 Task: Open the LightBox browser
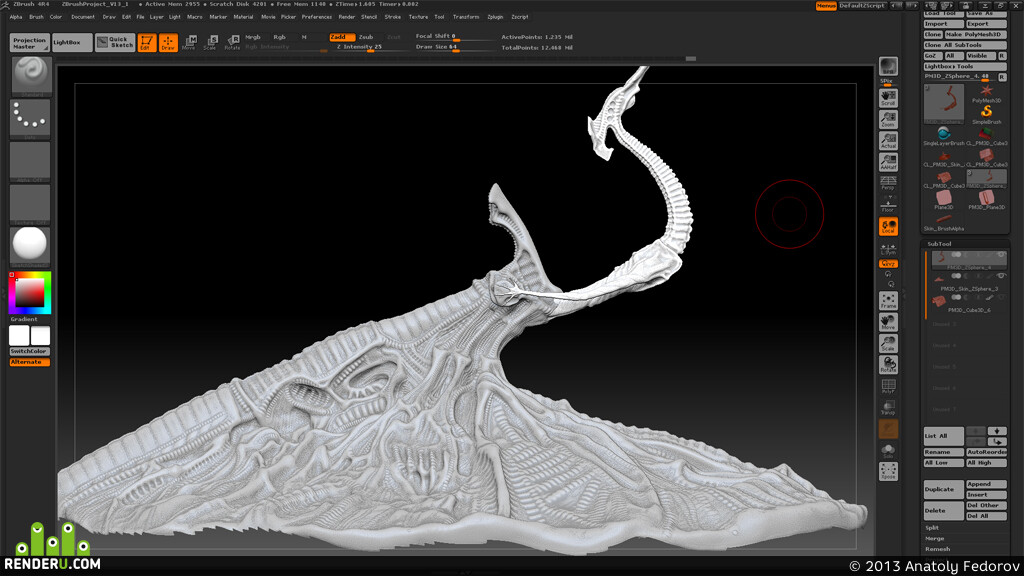coord(72,42)
